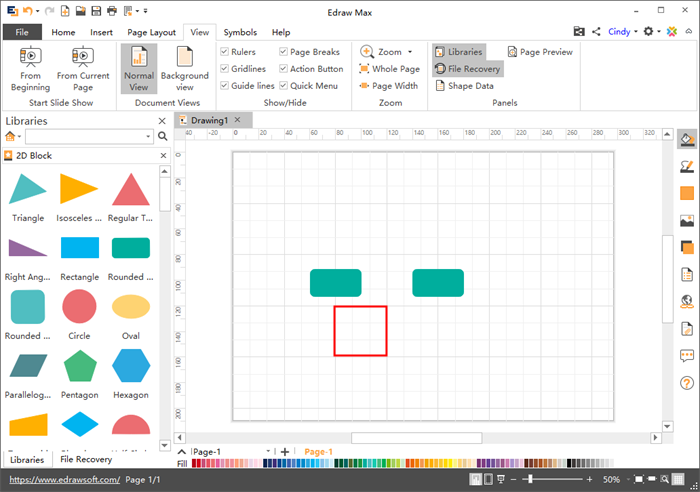Switch to the Home ribbon tab
Image resolution: width=700 pixels, height=492 pixels.
coord(63,32)
